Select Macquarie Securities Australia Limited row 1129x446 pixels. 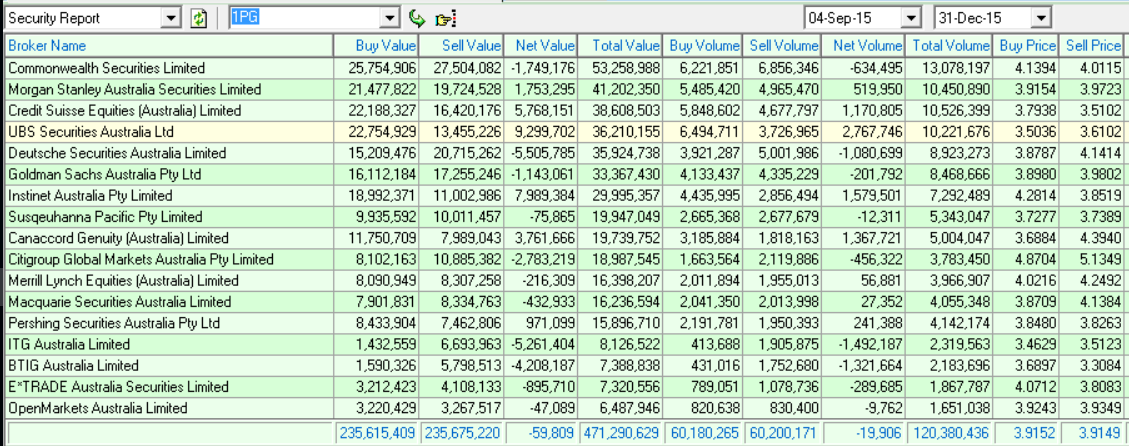(x=564, y=302)
